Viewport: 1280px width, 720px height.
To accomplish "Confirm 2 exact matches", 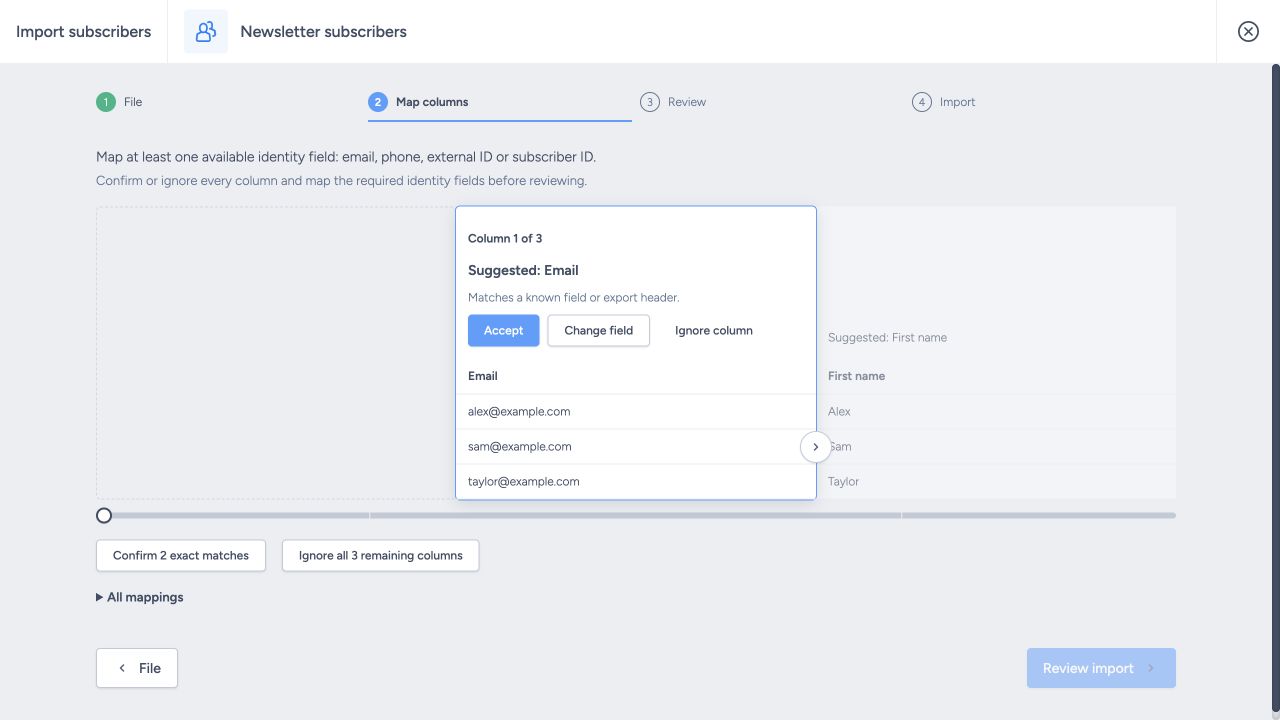I will tap(181, 556).
